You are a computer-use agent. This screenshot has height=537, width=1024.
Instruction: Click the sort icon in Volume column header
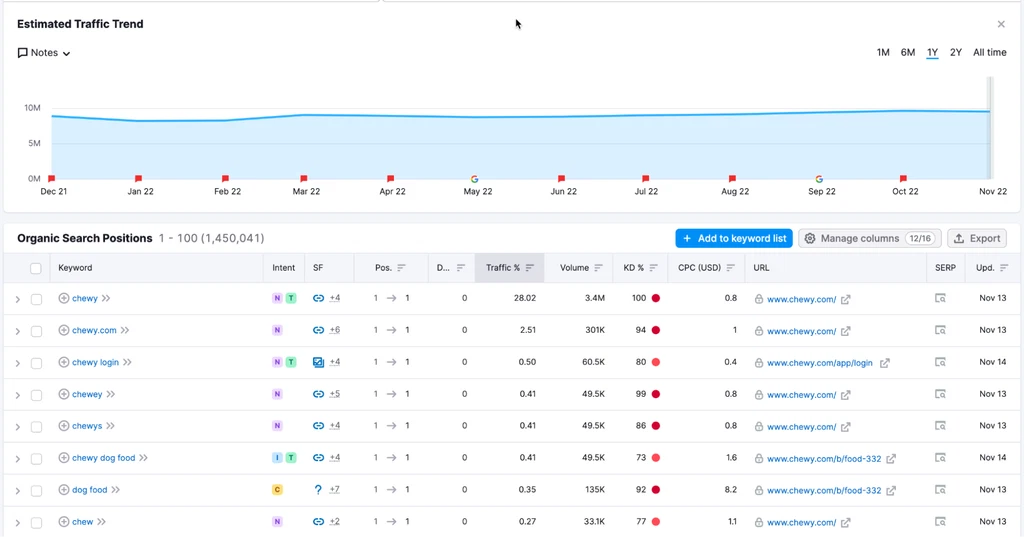(x=598, y=268)
